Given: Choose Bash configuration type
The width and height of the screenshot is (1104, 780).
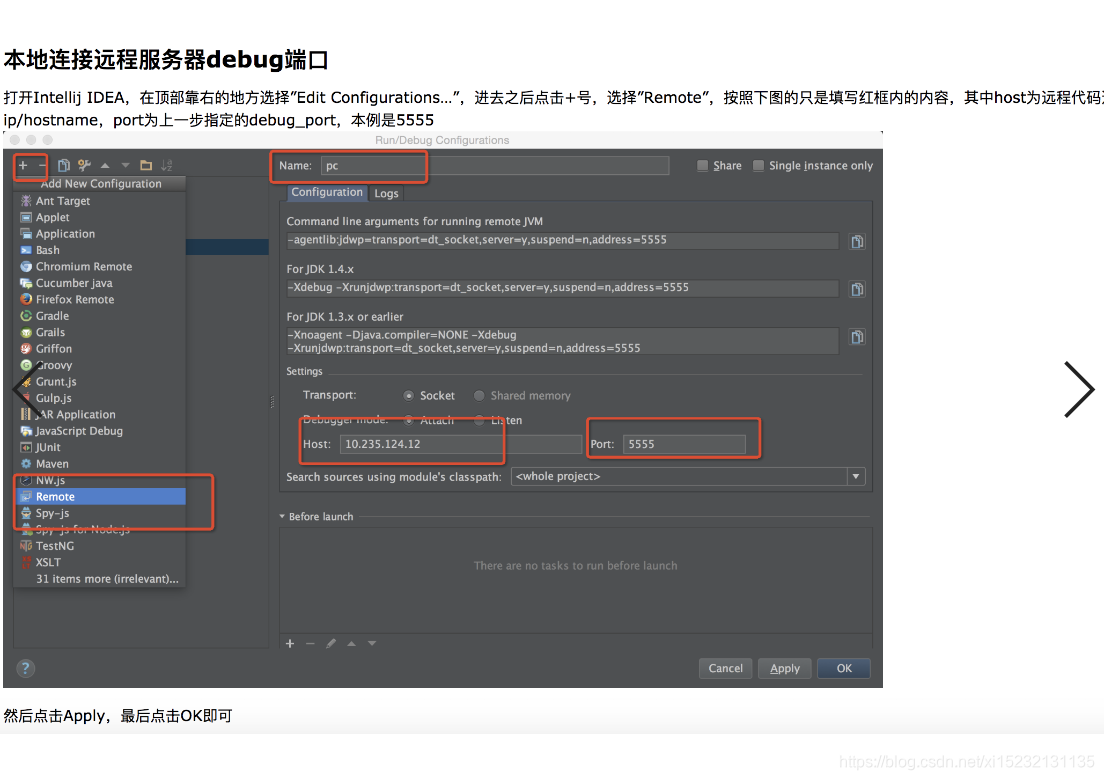Looking at the screenshot, I should click(x=100, y=250).
